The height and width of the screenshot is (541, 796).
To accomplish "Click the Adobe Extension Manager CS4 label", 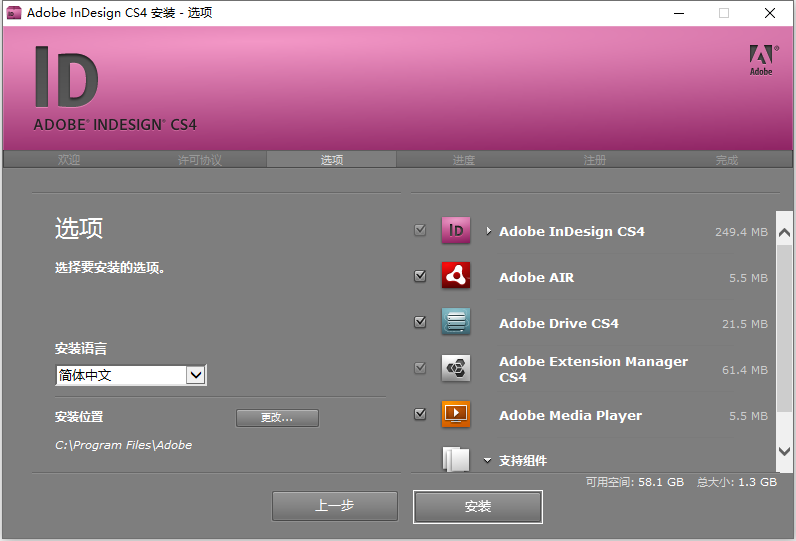I will (x=593, y=369).
